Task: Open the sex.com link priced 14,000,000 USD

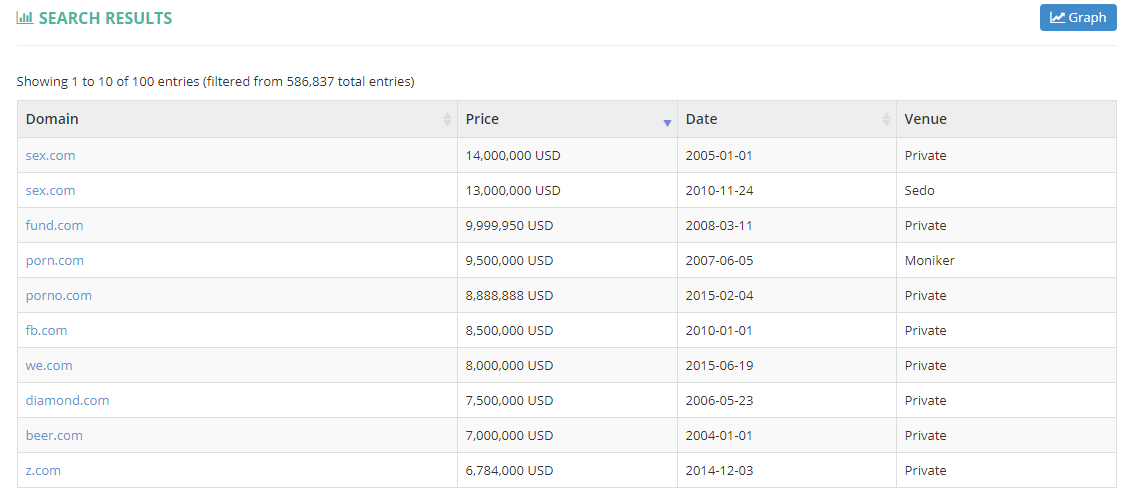Action: pyautogui.click(x=50, y=156)
